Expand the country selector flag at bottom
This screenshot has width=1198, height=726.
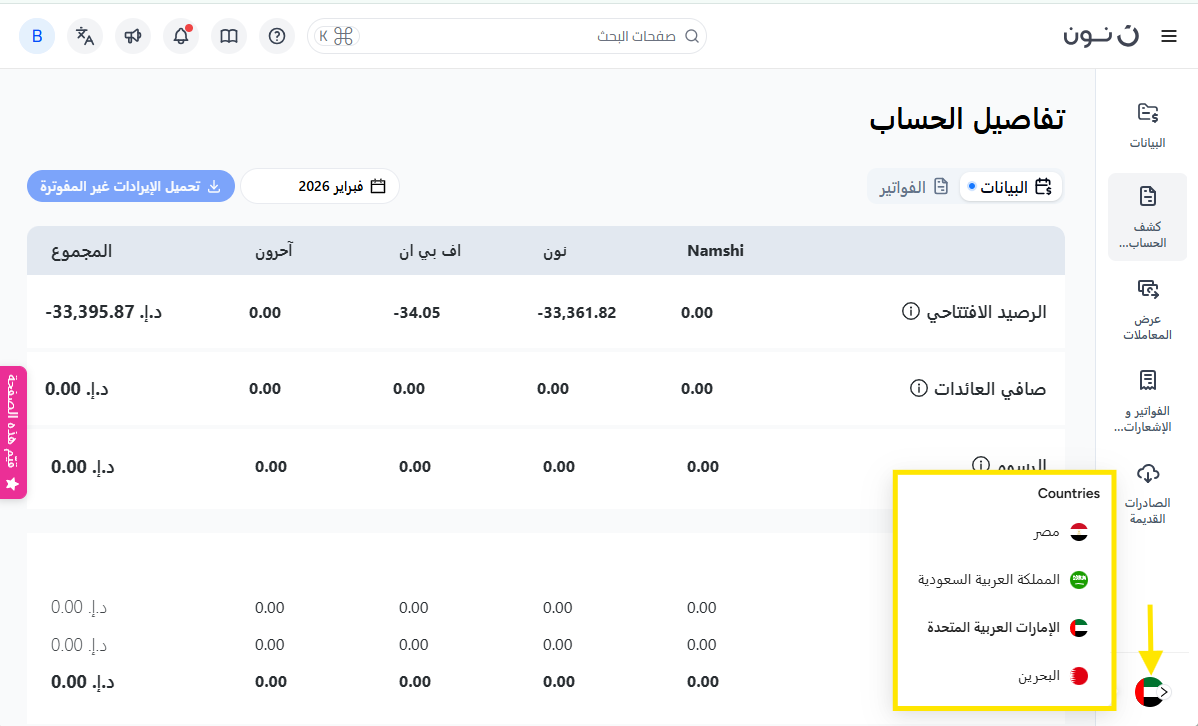(1152, 691)
